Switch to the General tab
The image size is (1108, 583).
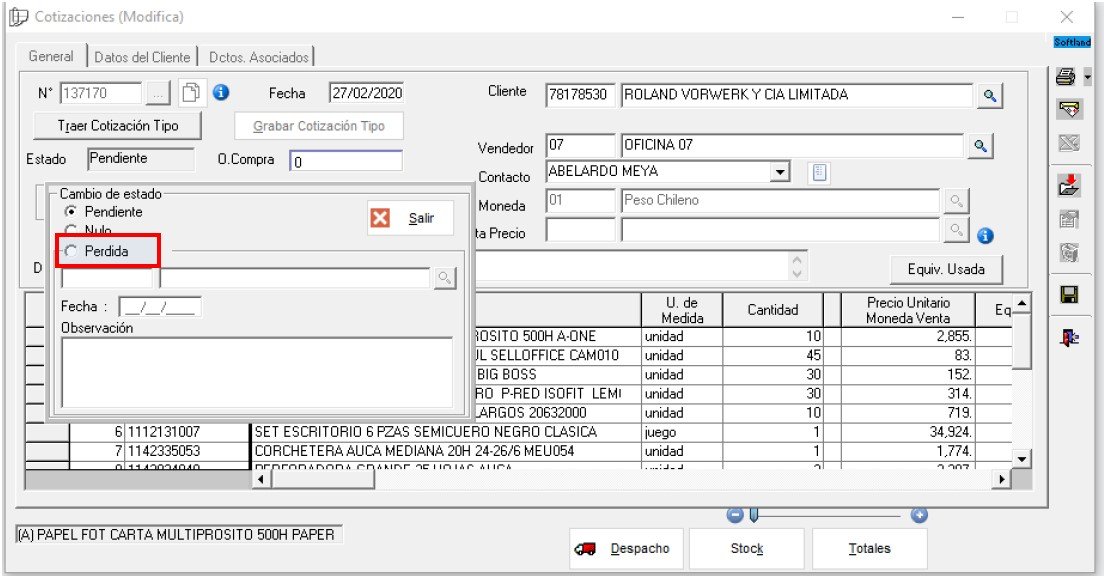(51, 56)
